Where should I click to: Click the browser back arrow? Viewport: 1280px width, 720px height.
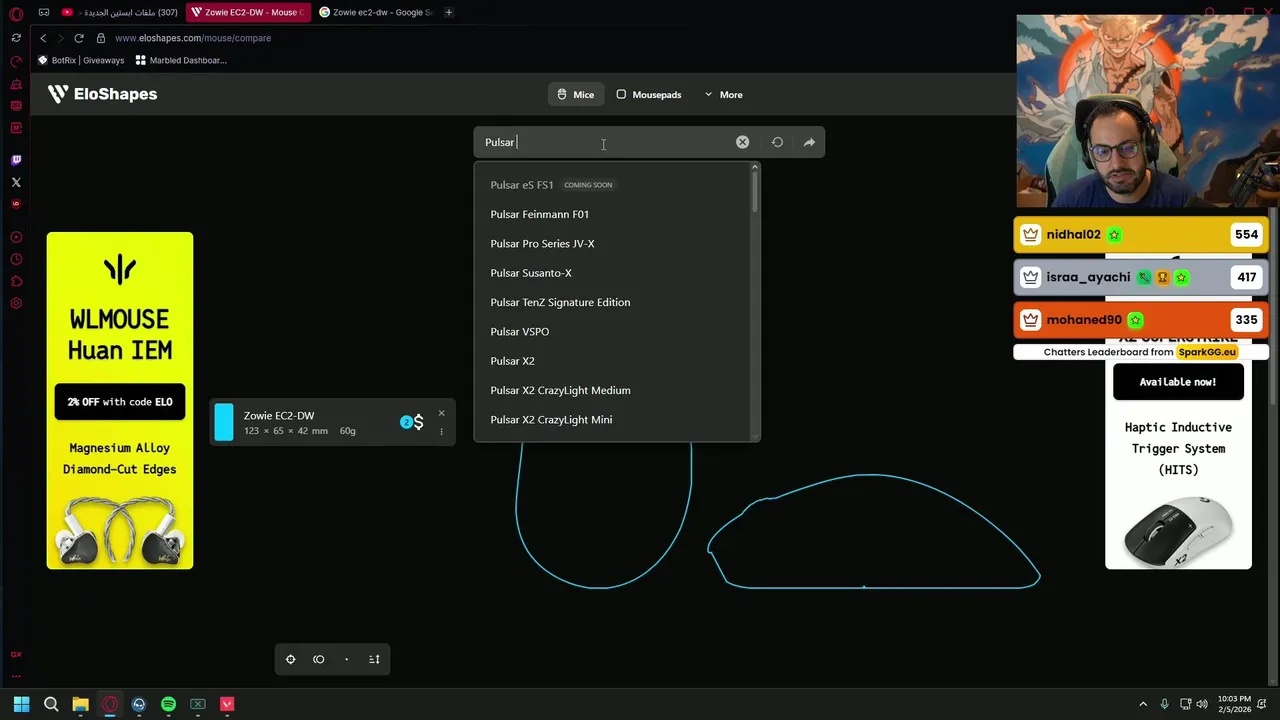(43, 38)
